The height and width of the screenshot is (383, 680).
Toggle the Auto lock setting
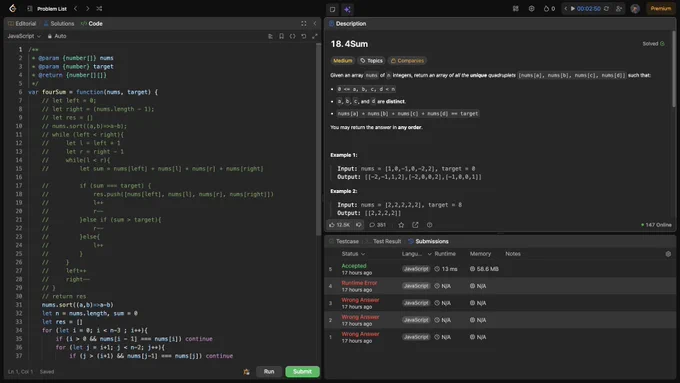click(x=57, y=36)
